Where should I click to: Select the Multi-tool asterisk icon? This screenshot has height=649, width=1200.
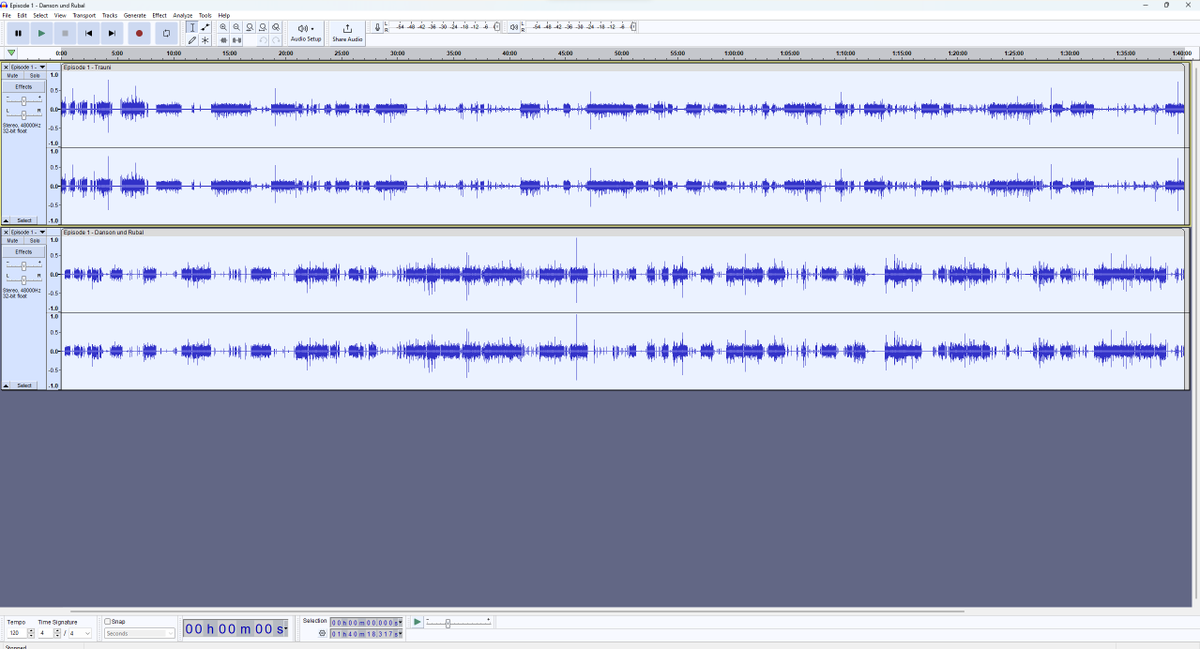click(x=205, y=40)
